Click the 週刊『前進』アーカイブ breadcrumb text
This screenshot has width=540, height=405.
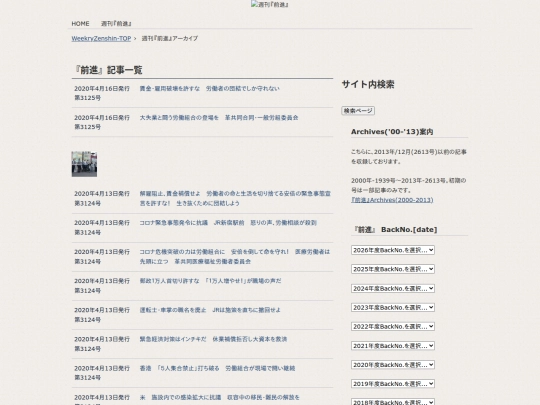pyautogui.click(x=170, y=39)
